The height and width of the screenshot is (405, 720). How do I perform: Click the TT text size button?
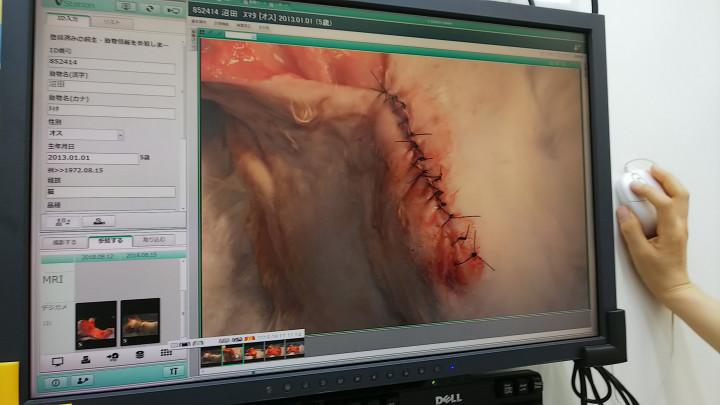(173, 373)
